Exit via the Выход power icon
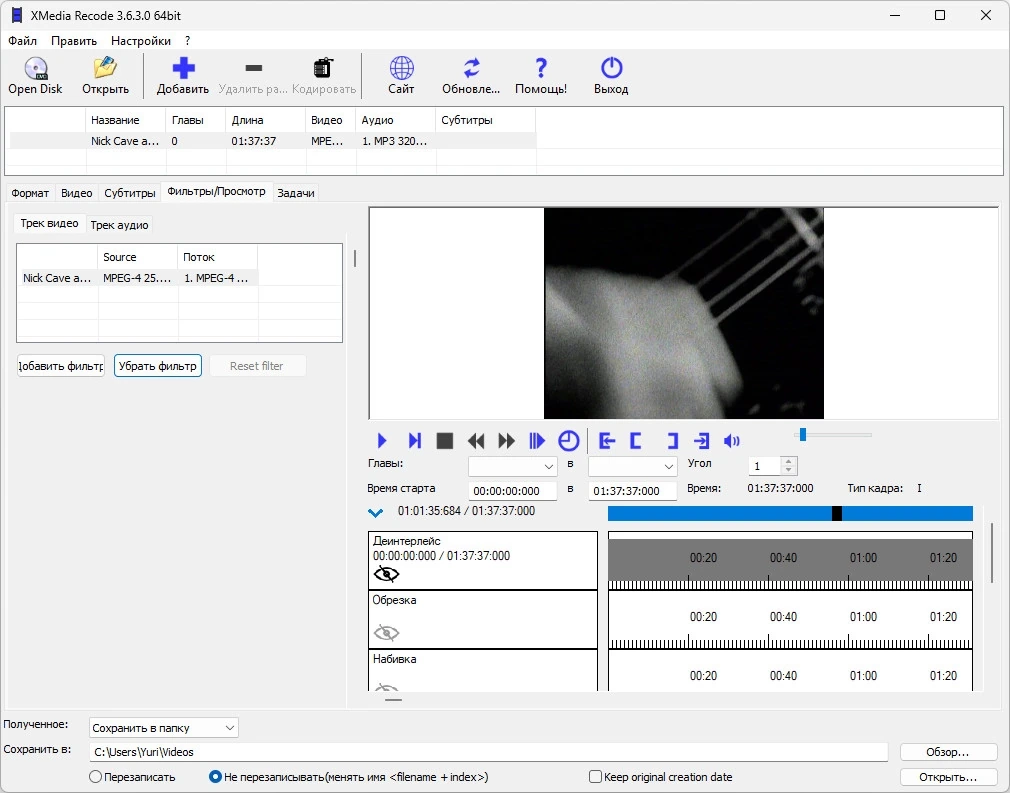Screen dimensions: 1010x793 coord(611,68)
